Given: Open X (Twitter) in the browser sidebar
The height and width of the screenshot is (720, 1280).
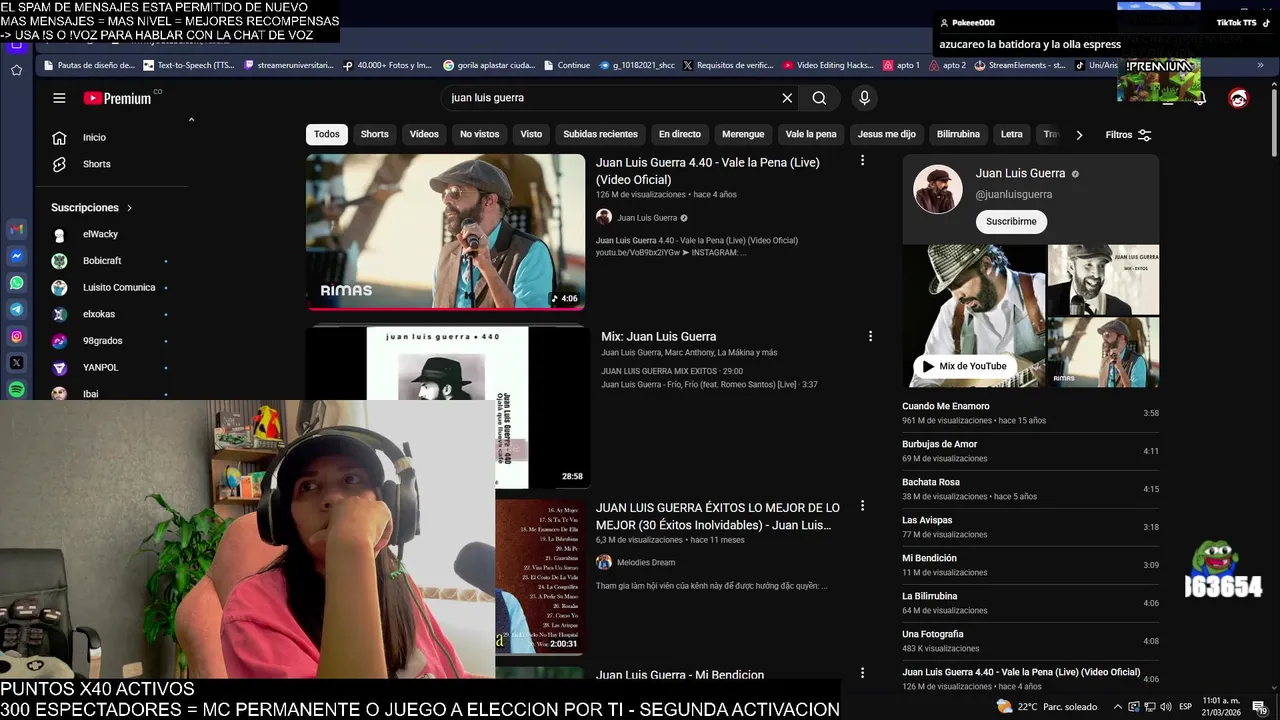Looking at the screenshot, I should pos(17,363).
